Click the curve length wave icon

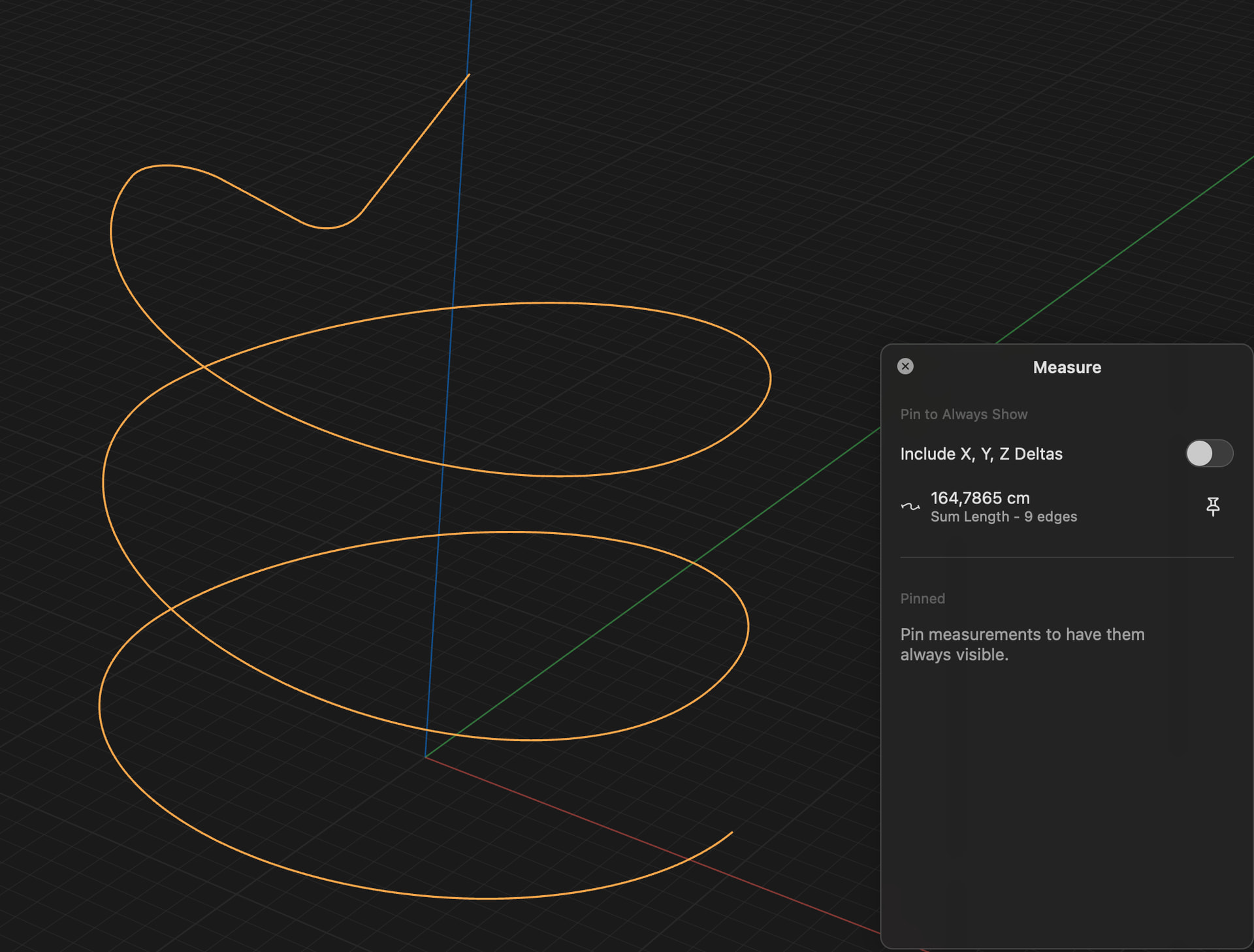pos(910,506)
